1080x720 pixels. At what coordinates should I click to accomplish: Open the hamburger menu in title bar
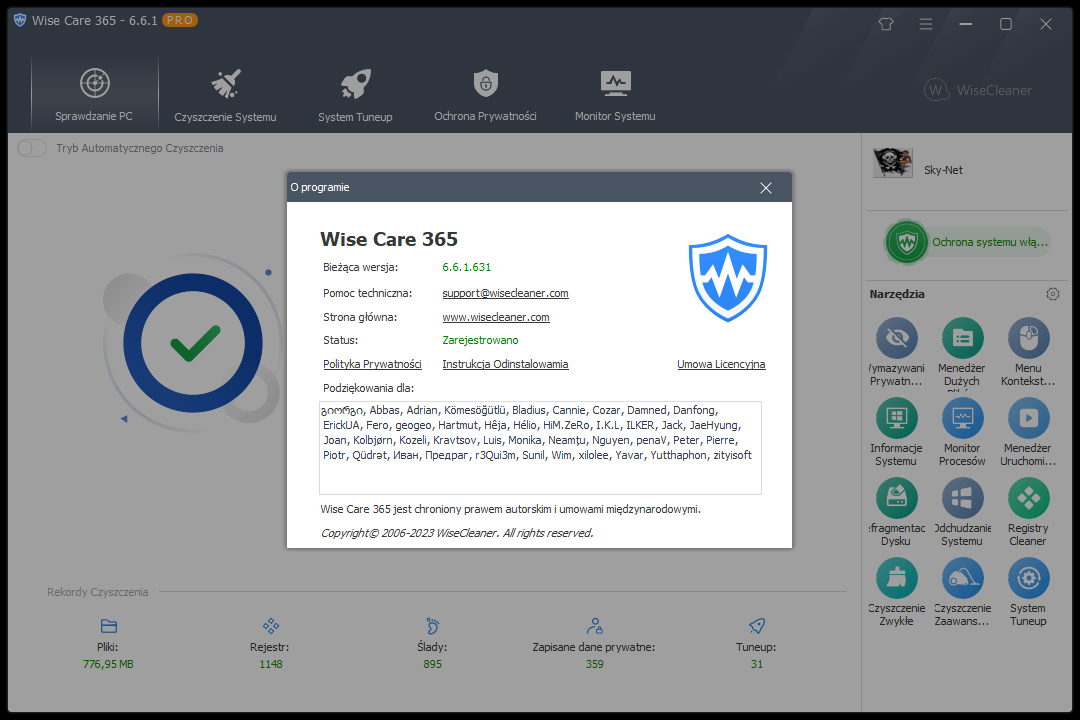point(926,24)
